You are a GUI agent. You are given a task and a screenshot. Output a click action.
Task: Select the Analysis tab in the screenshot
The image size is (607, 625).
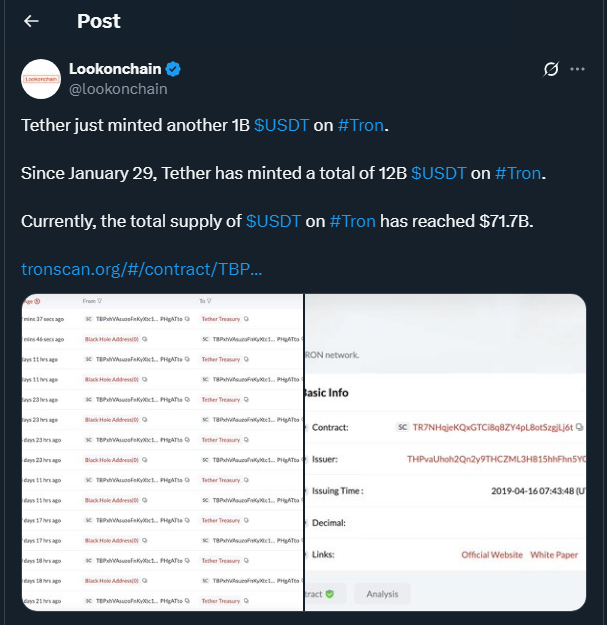tap(382, 594)
